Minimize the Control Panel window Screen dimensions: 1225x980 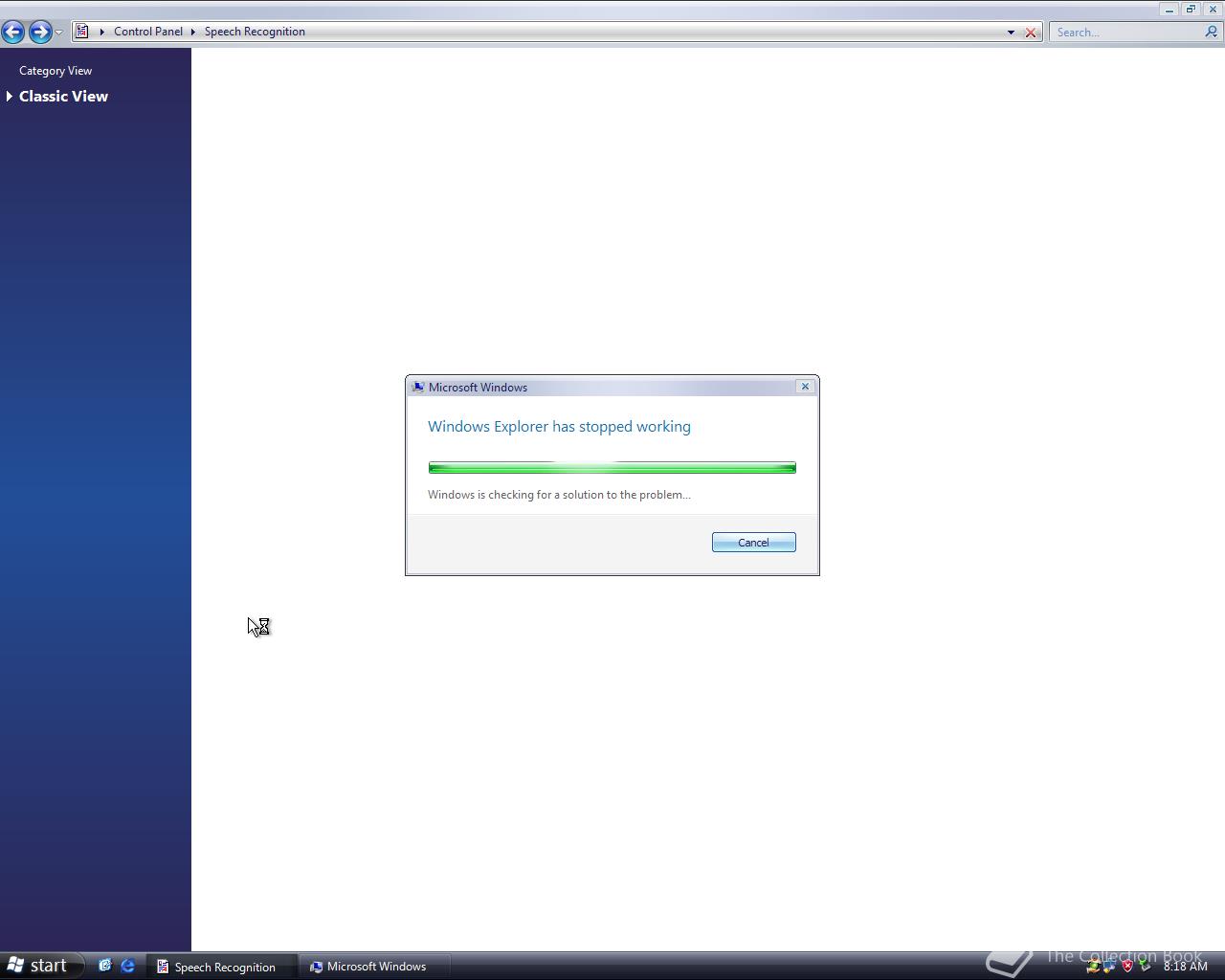coord(1169,10)
